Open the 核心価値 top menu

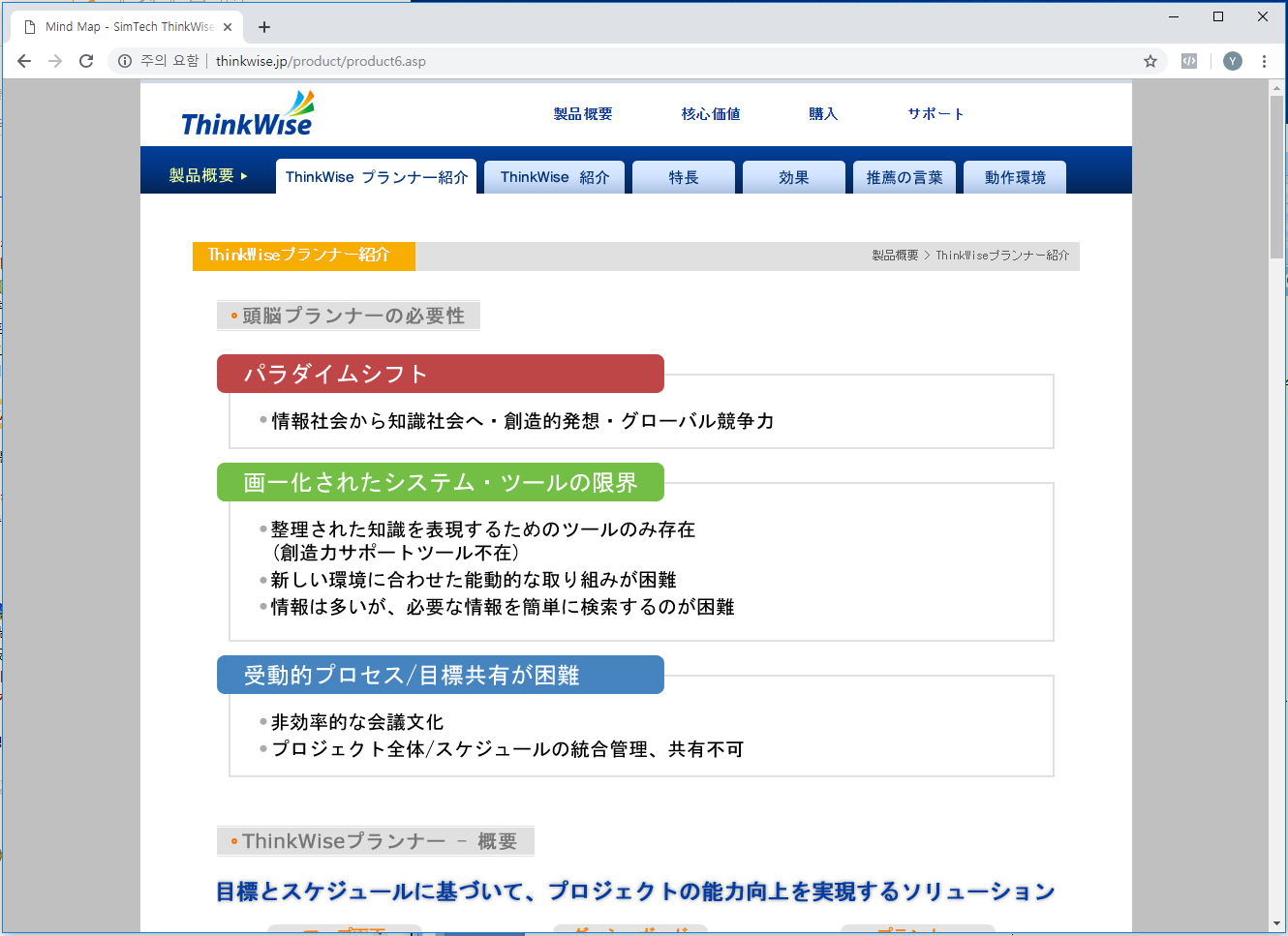(x=711, y=114)
